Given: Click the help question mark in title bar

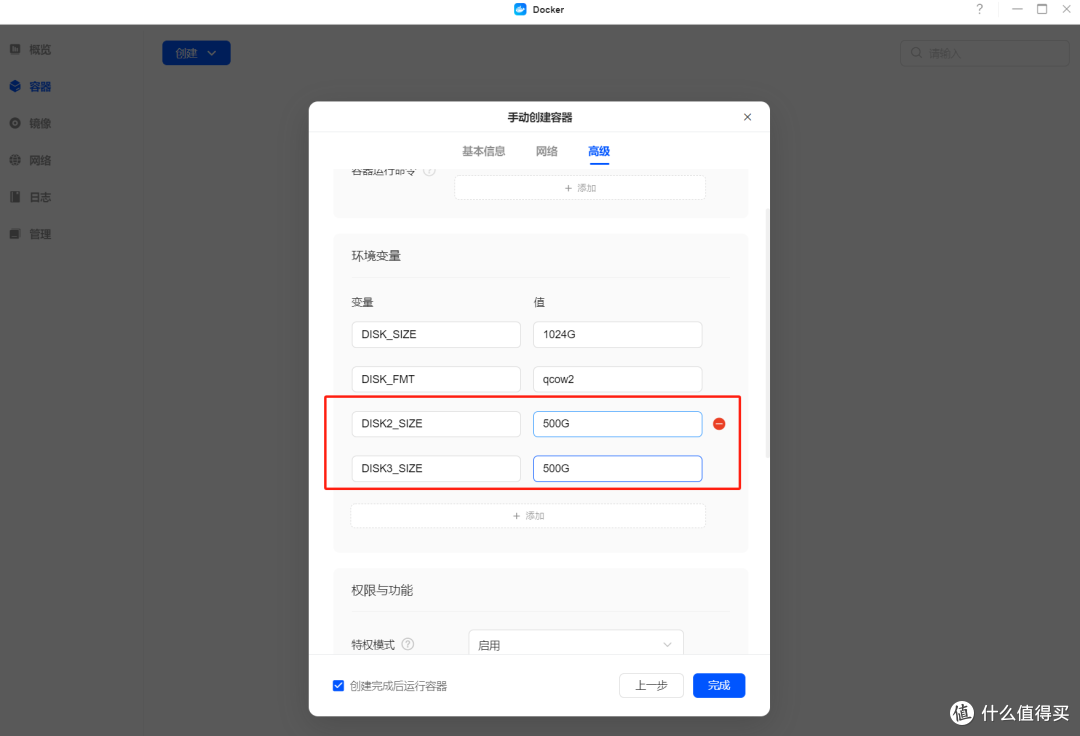Looking at the screenshot, I should pos(979,9).
